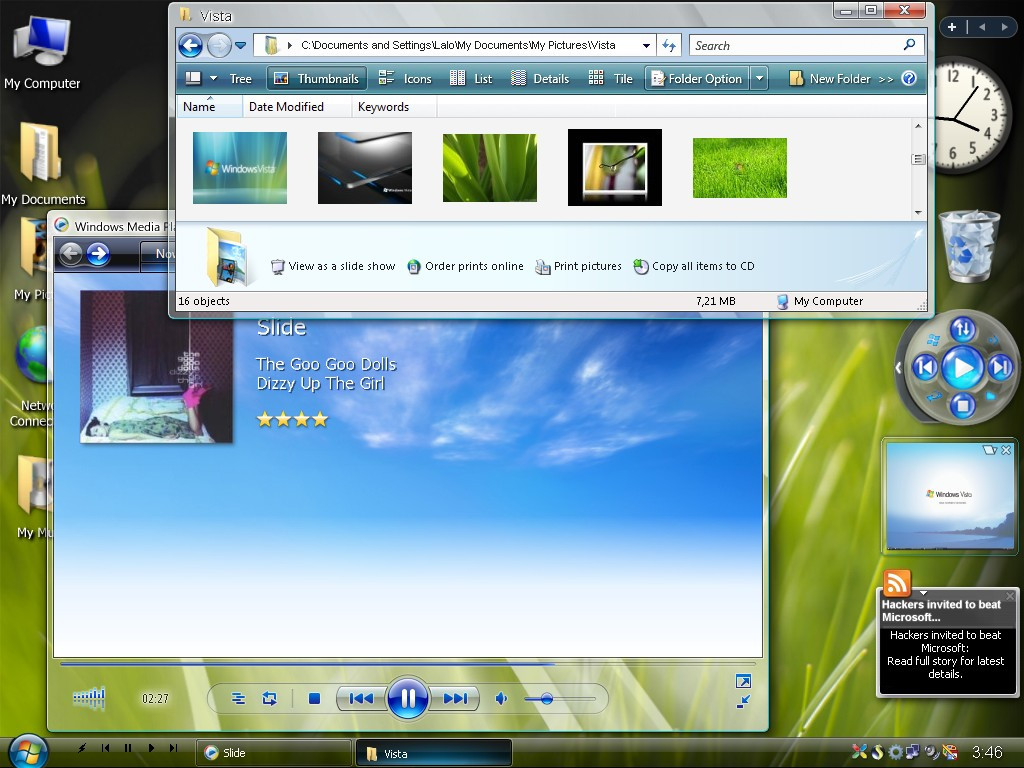Click Print pictures link
This screenshot has width=1024, height=768.
(x=578, y=266)
